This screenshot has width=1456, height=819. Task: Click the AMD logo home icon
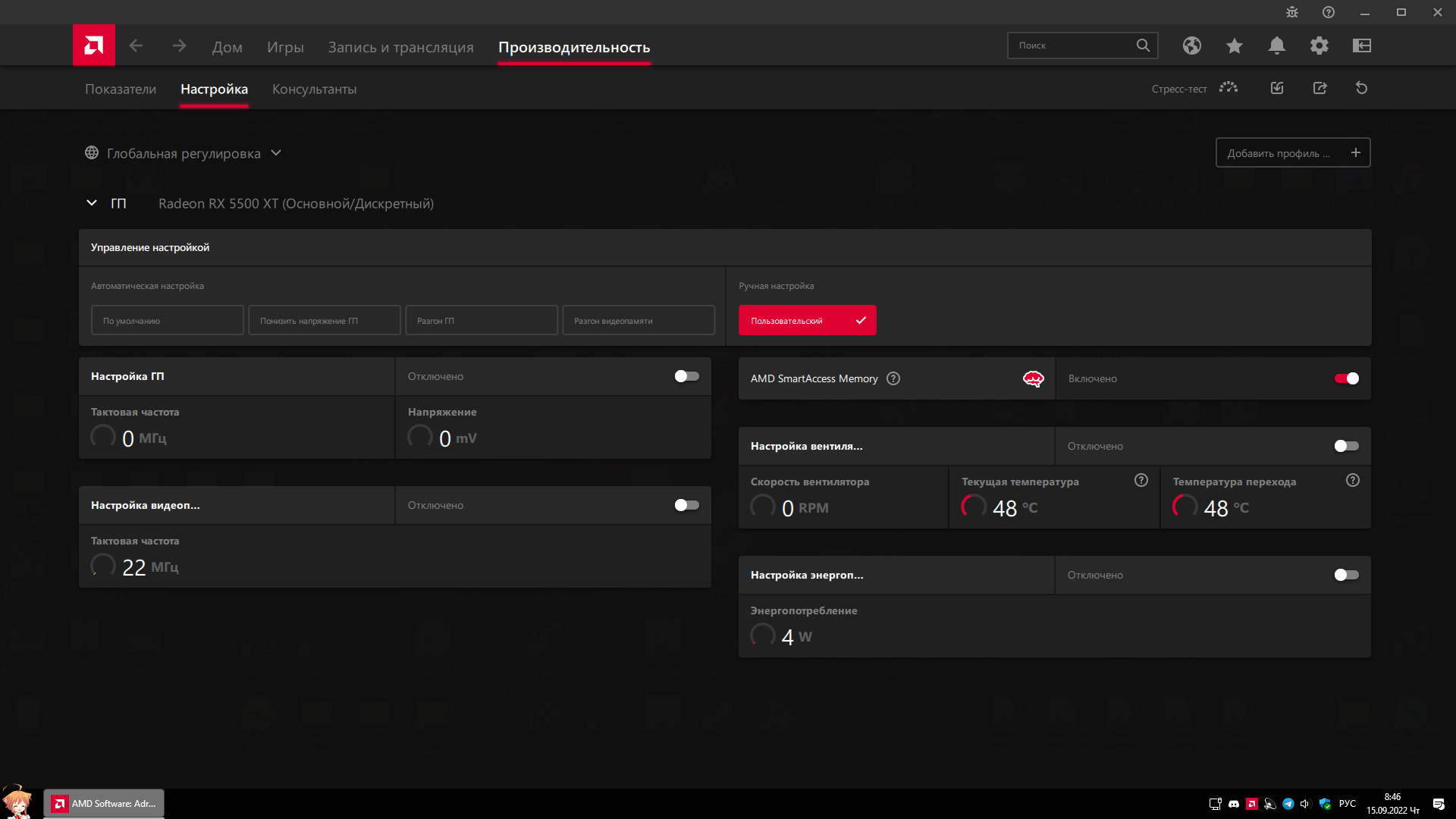(94, 45)
